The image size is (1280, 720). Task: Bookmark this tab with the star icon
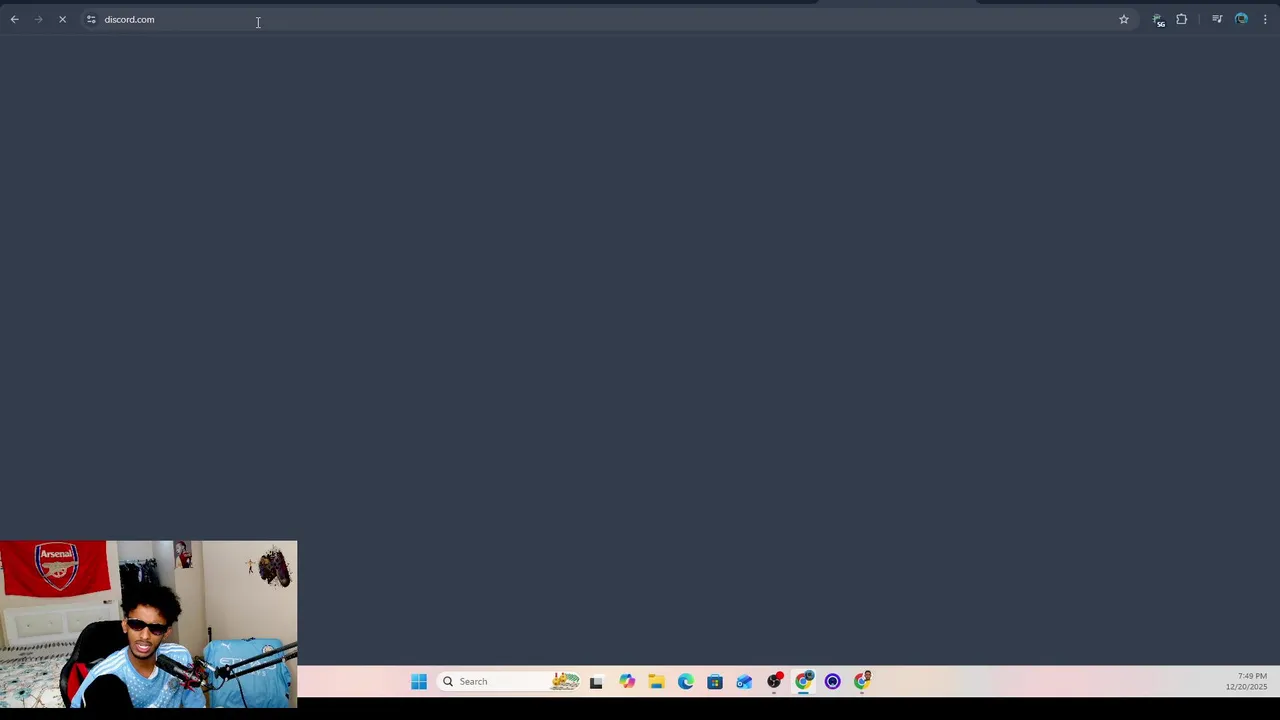1124,19
